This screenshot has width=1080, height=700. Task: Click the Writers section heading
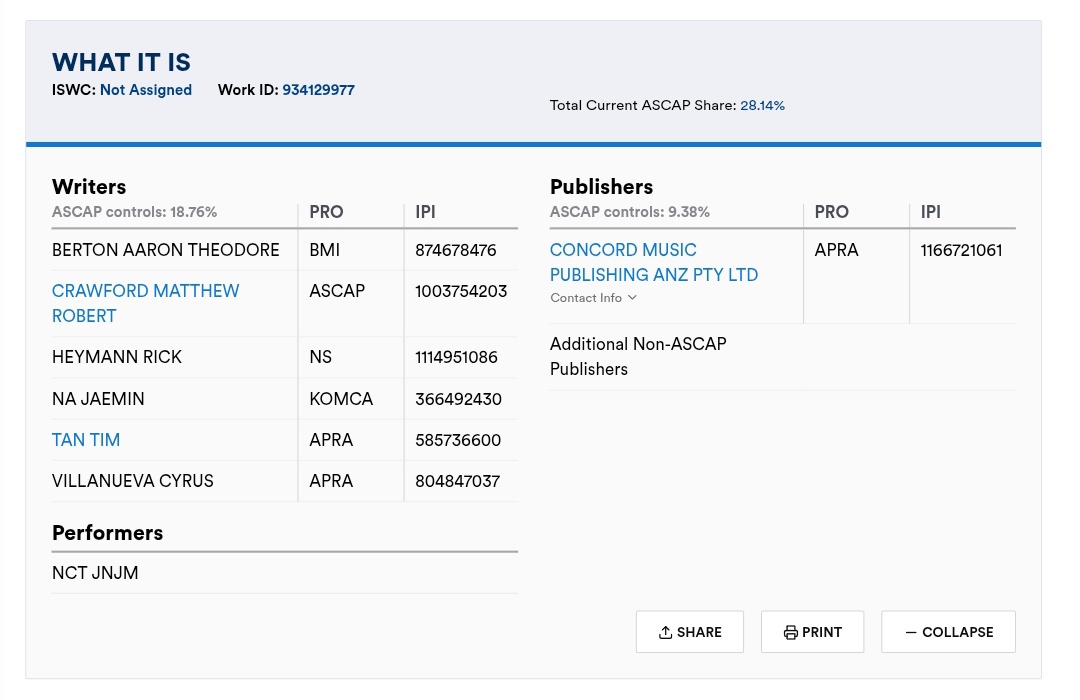tap(89, 187)
